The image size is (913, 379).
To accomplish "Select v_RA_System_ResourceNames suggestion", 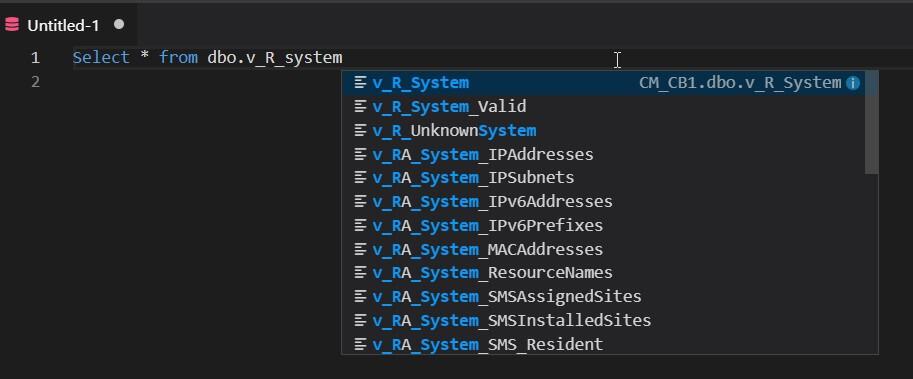I will pyautogui.click(x=603, y=273).
